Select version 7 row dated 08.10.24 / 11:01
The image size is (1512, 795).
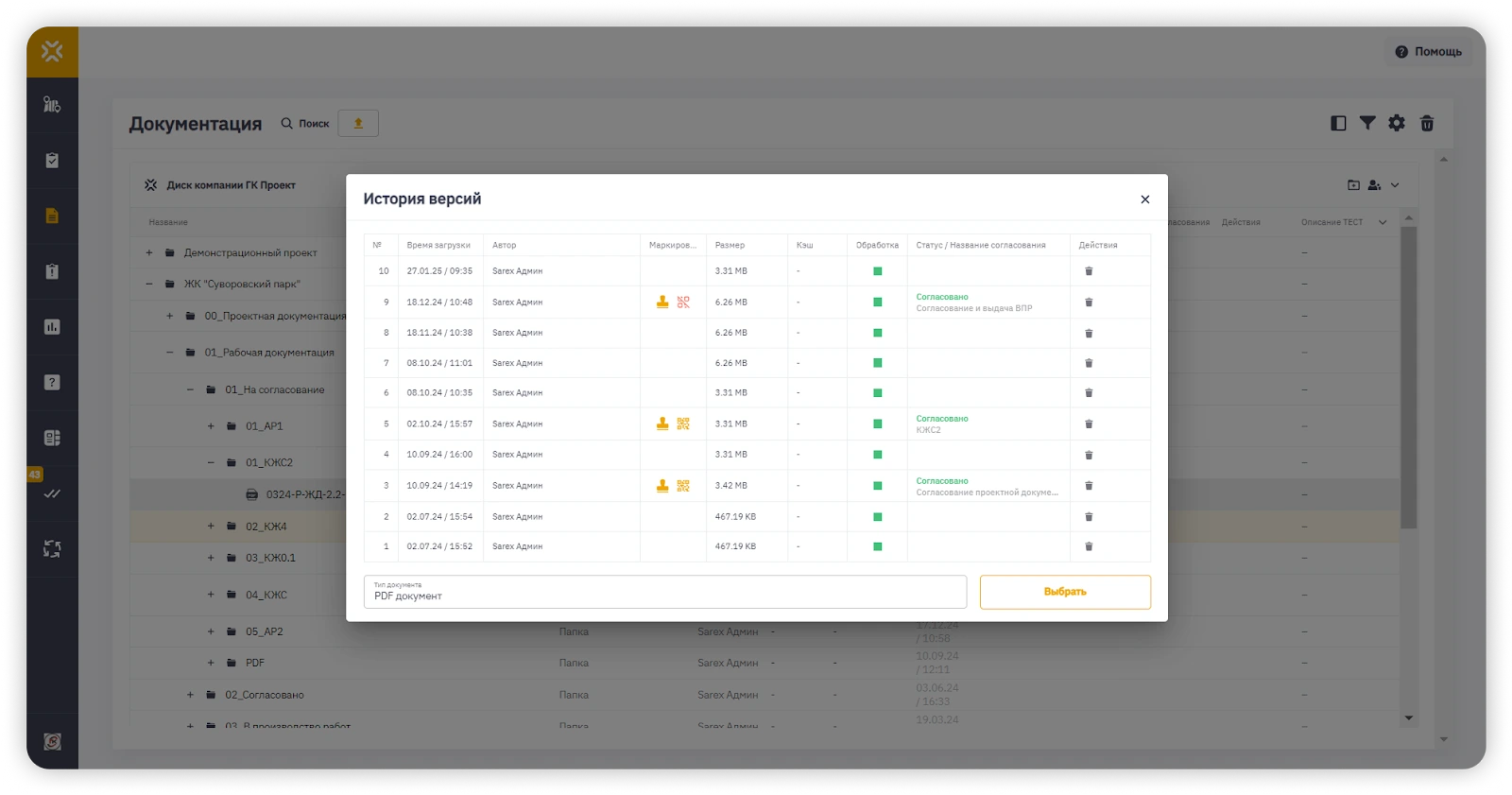pos(439,363)
